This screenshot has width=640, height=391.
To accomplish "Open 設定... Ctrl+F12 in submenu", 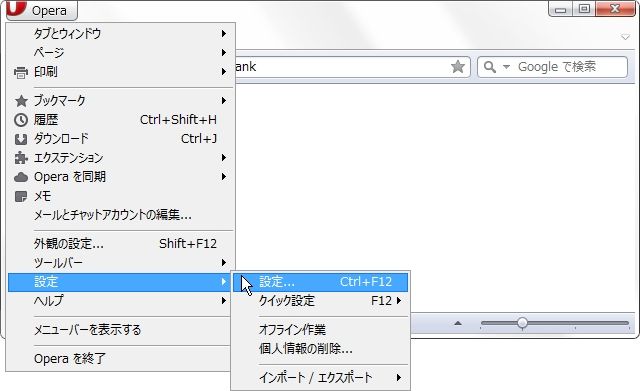I will (320, 282).
